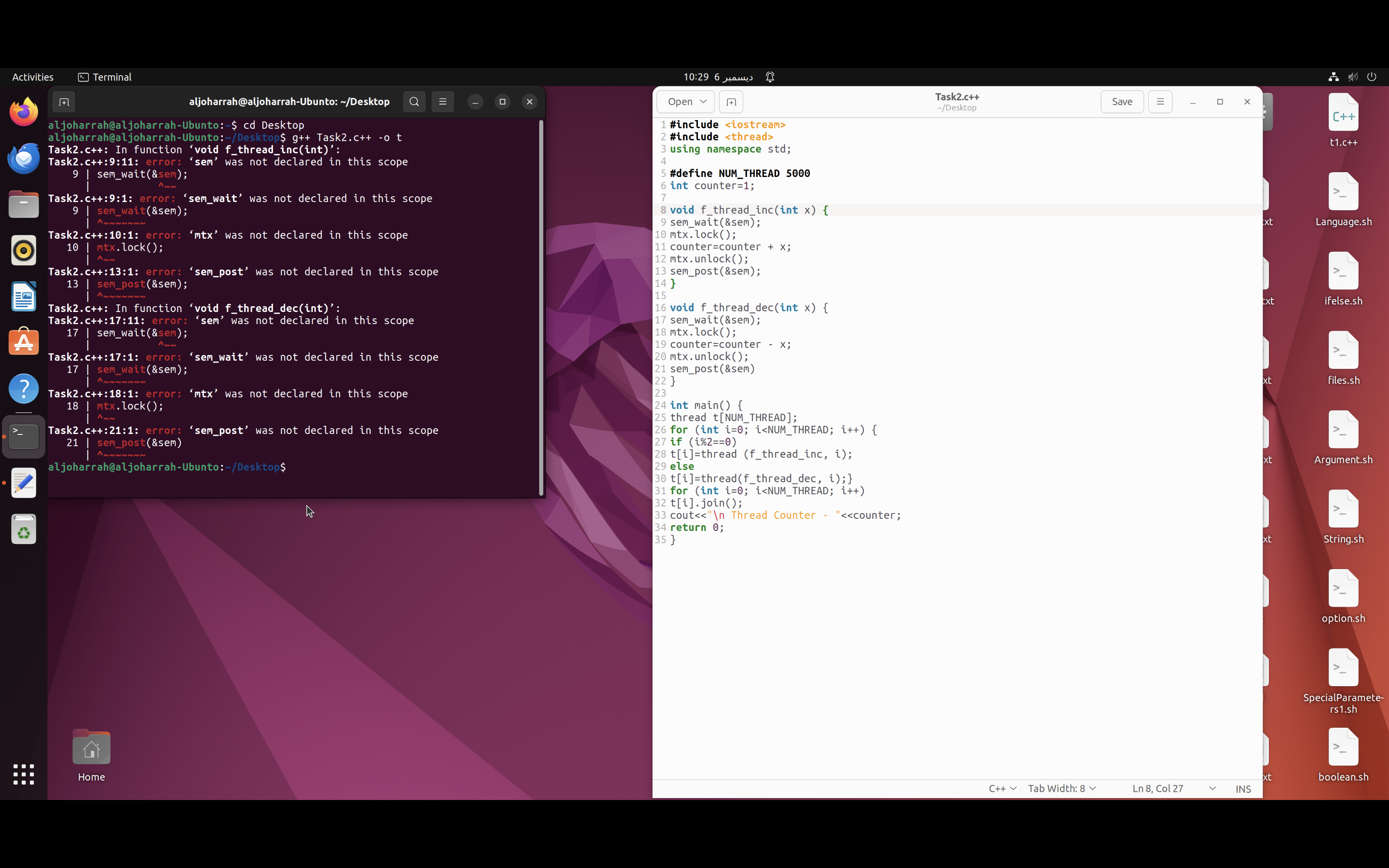Open the Terminal app menu in top bar
This screenshot has width=1389, height=868.
tap(105, 77)
